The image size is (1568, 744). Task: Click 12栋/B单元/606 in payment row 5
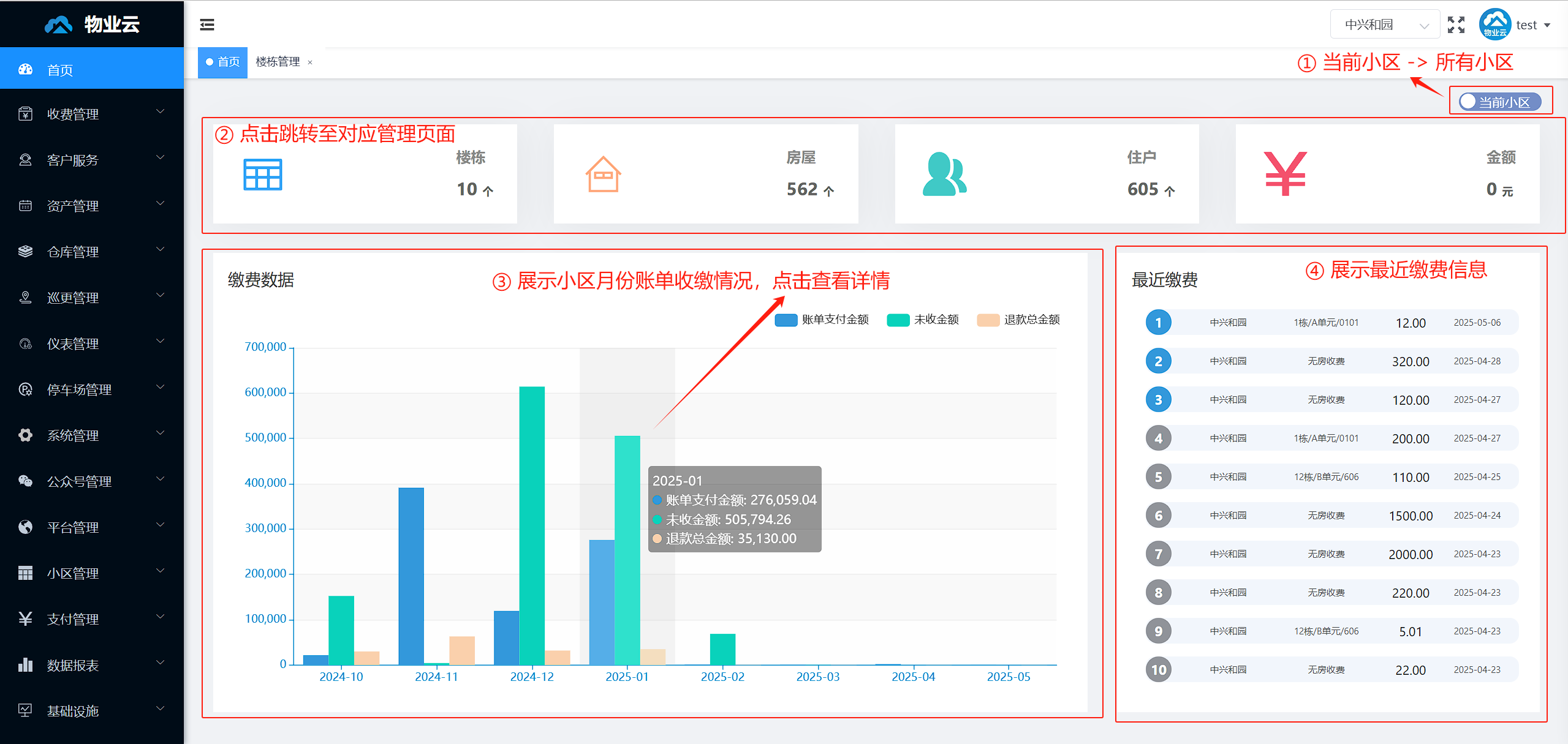tap(1326, 477)
